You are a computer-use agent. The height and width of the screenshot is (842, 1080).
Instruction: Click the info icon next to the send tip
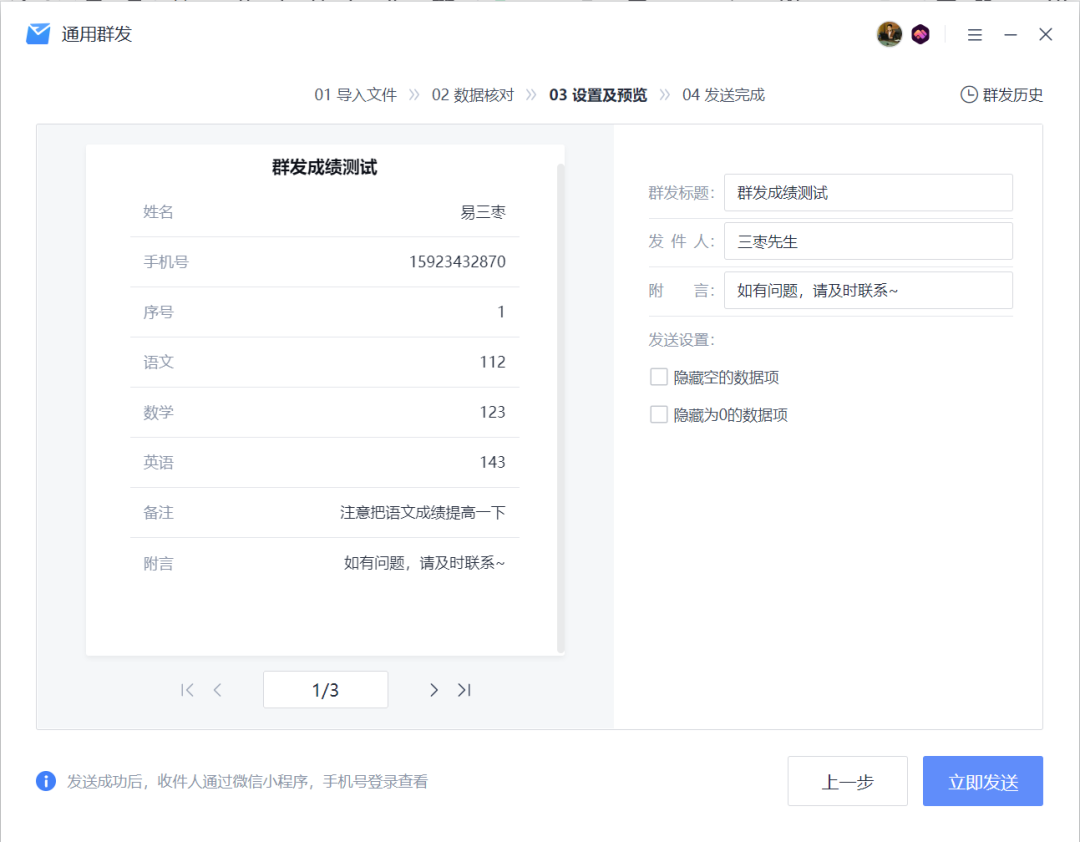point(45,781)
